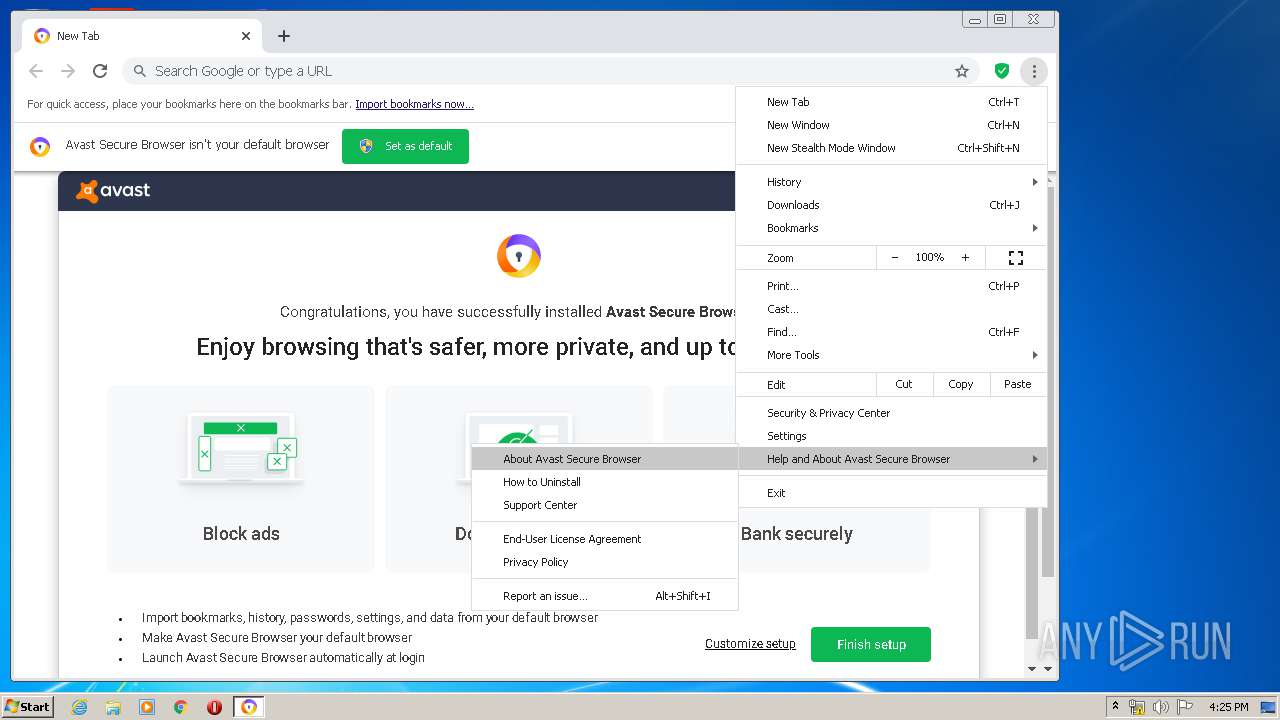1280x720 pixels.
Task: Click Set as default button
Action: pyautogui.click(x=405, y=146)
